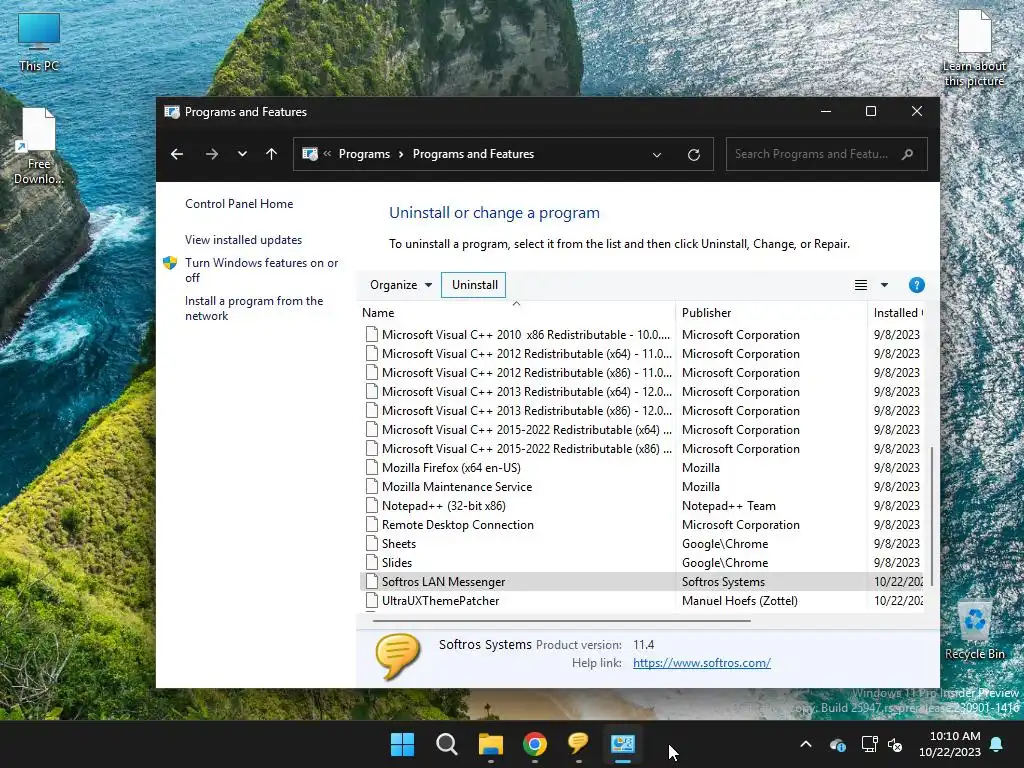Sort by the Publisher column header

click(x=771, y=313)
